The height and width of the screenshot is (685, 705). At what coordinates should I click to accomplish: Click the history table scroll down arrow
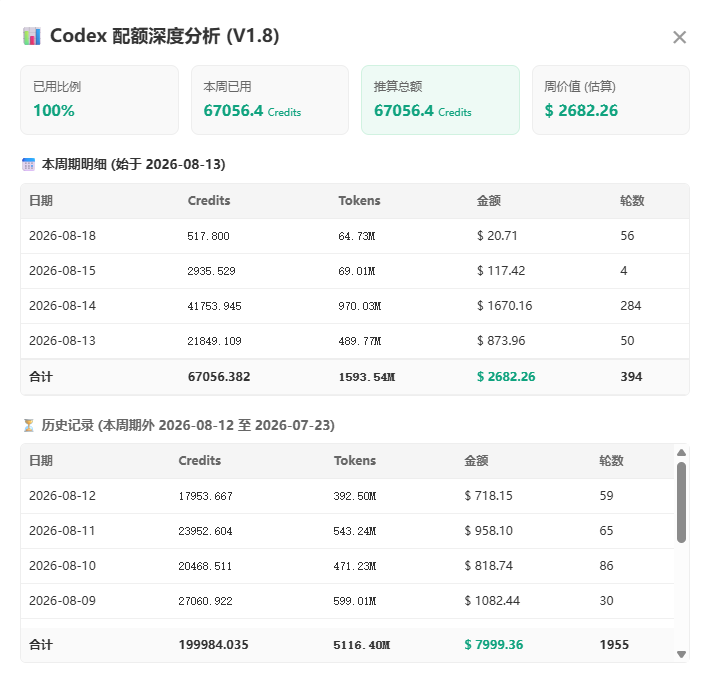click(681, 654)
